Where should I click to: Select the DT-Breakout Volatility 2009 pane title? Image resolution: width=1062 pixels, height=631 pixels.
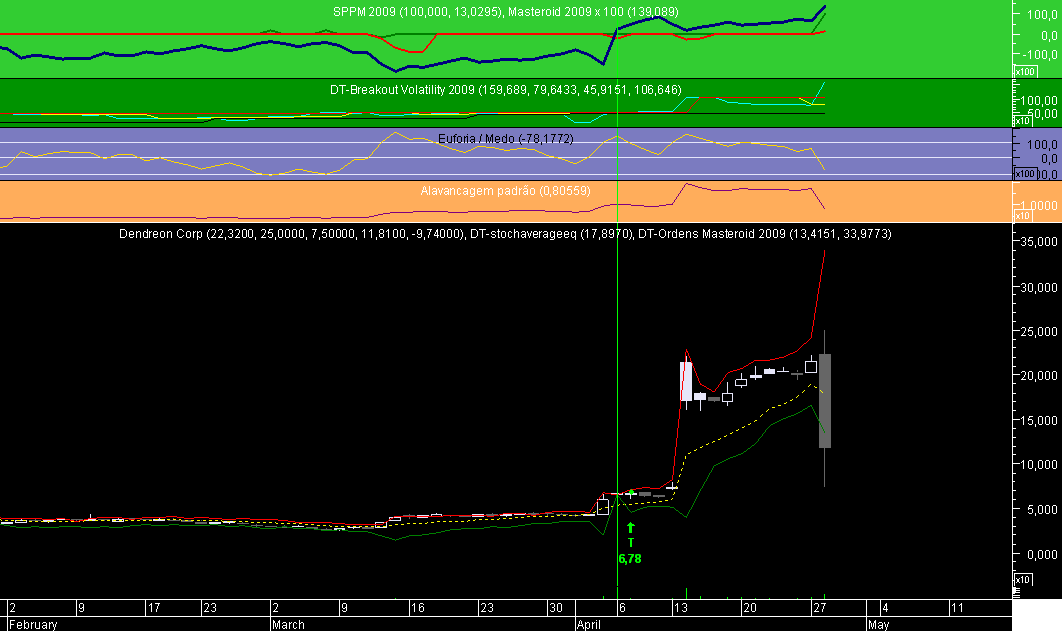505,89
